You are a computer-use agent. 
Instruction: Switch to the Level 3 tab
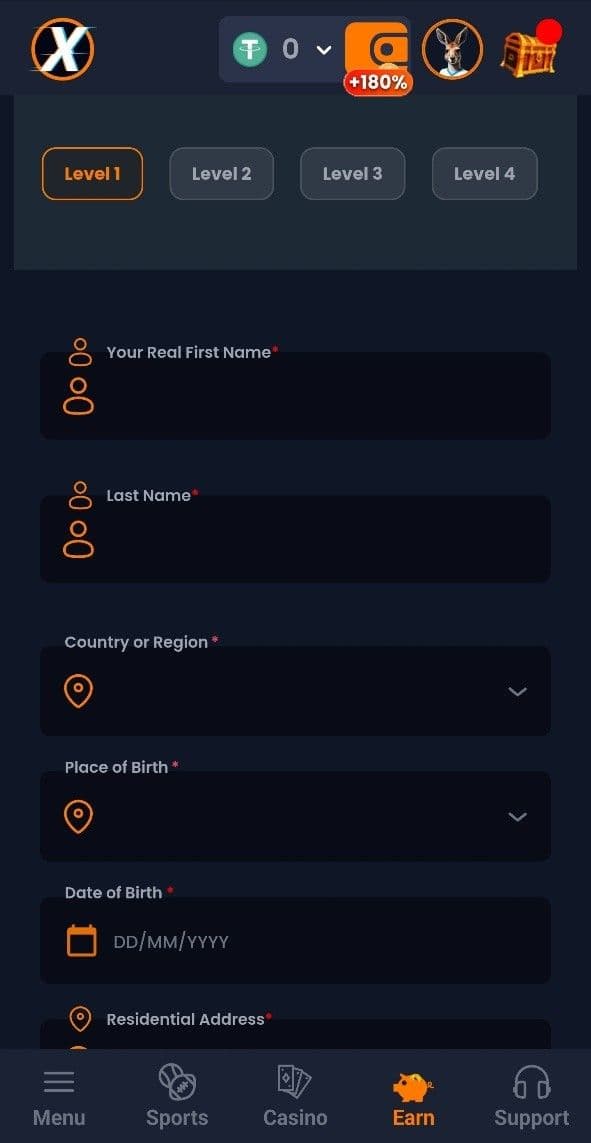click(352, 173)
